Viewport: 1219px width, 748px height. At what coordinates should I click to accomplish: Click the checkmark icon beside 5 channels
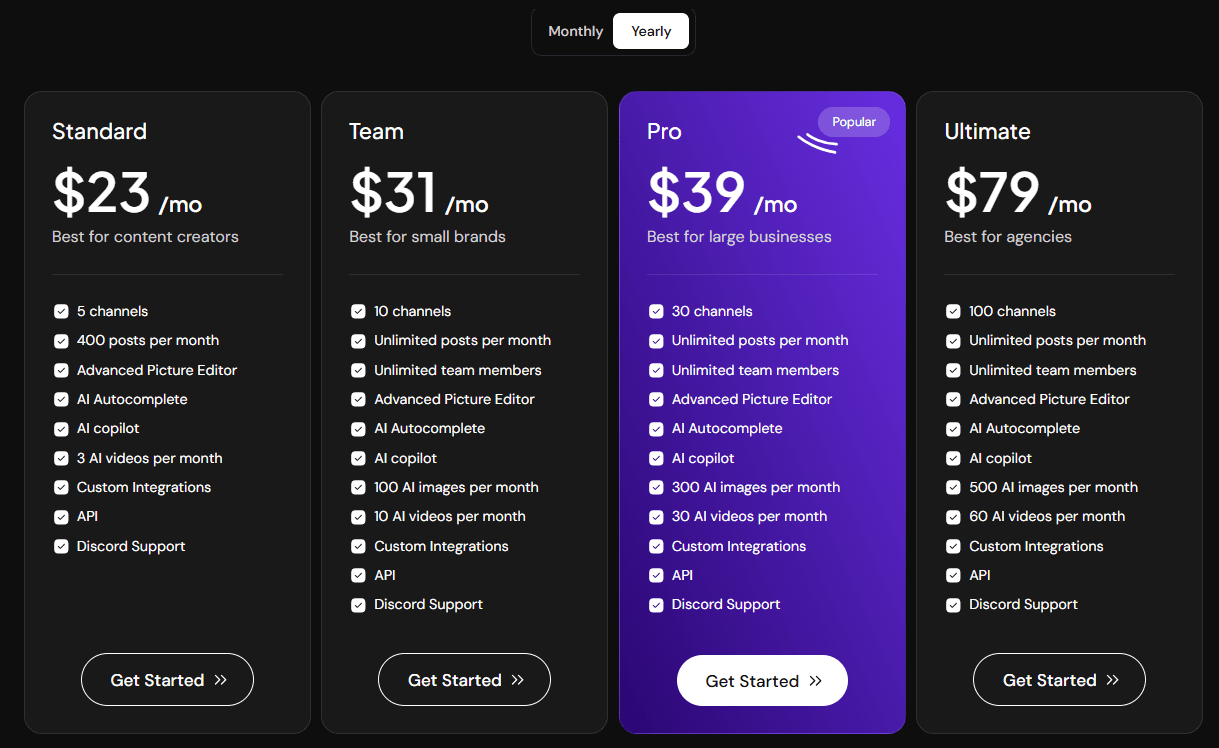point(61,311)
